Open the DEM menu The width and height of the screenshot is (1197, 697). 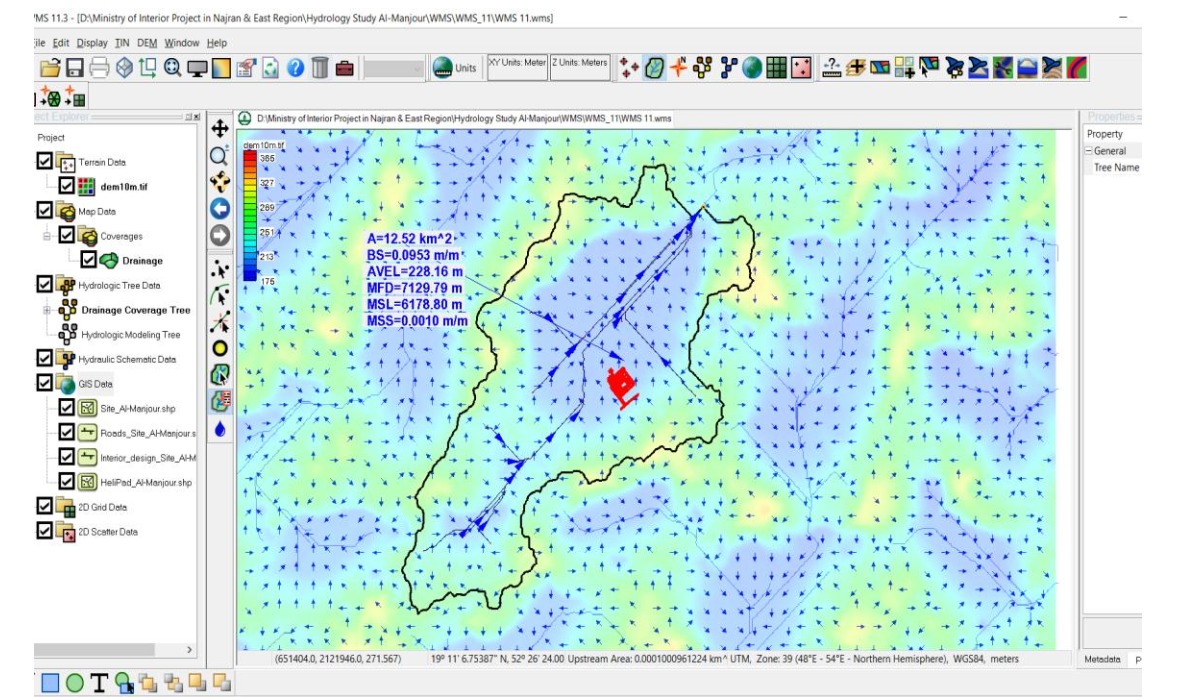147,44
